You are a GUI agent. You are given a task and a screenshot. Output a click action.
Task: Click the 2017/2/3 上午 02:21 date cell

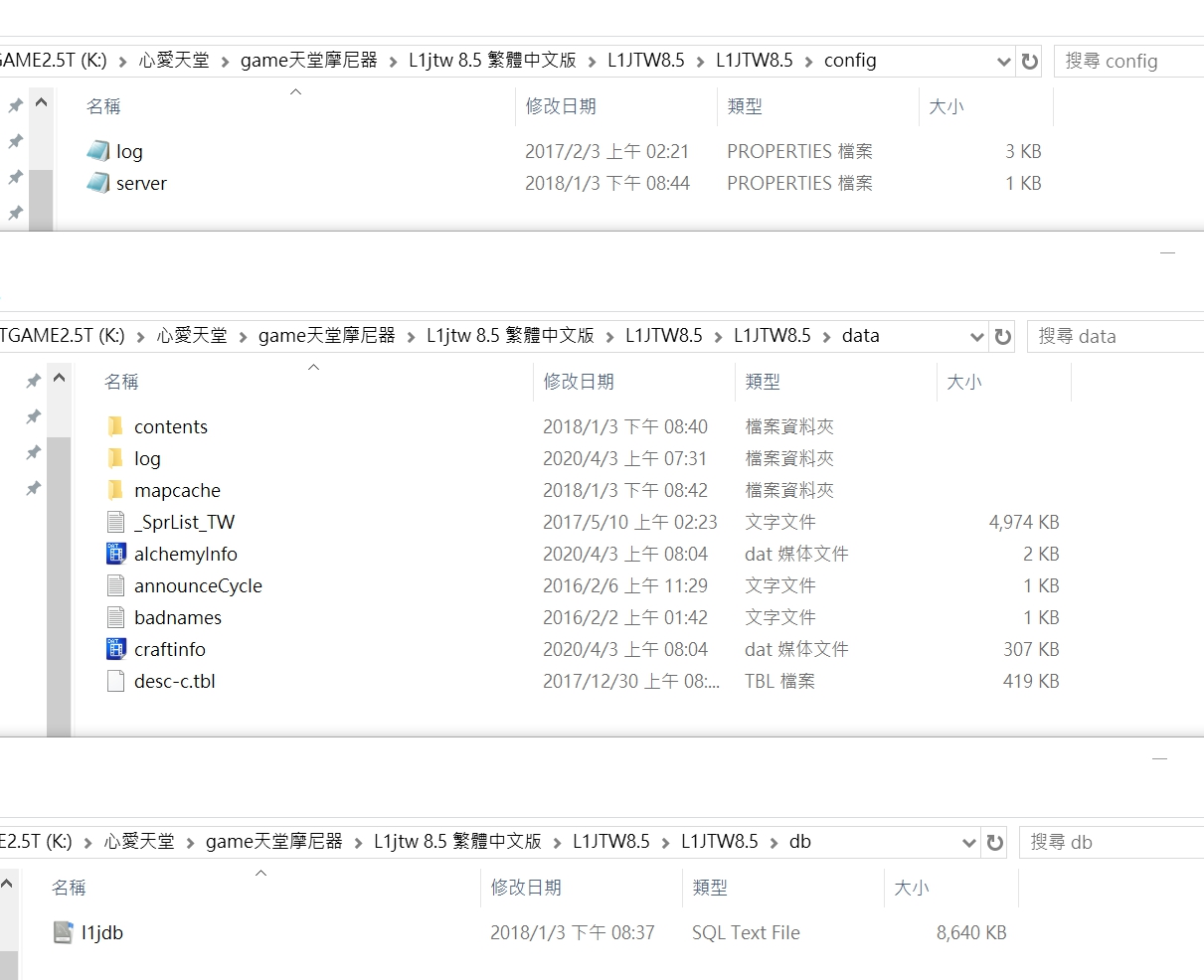point(606,152)
